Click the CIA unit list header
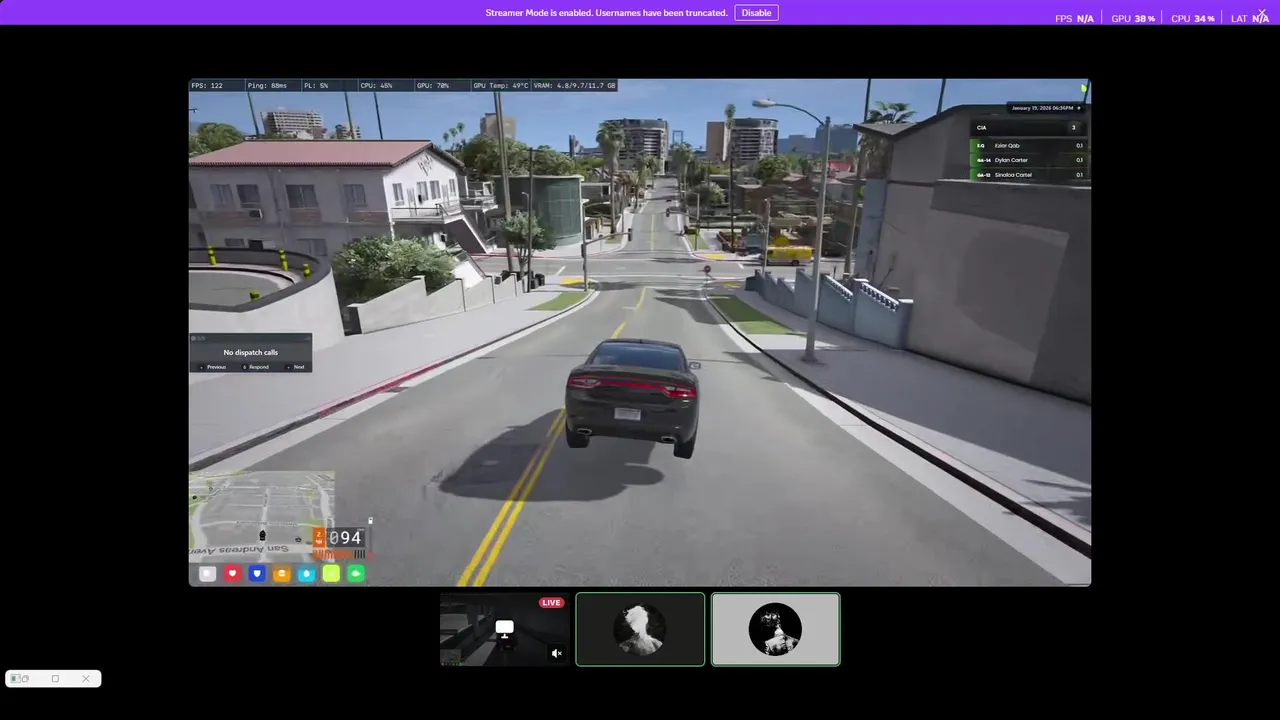This screenshot has height=720, width=1280. 1029,127
